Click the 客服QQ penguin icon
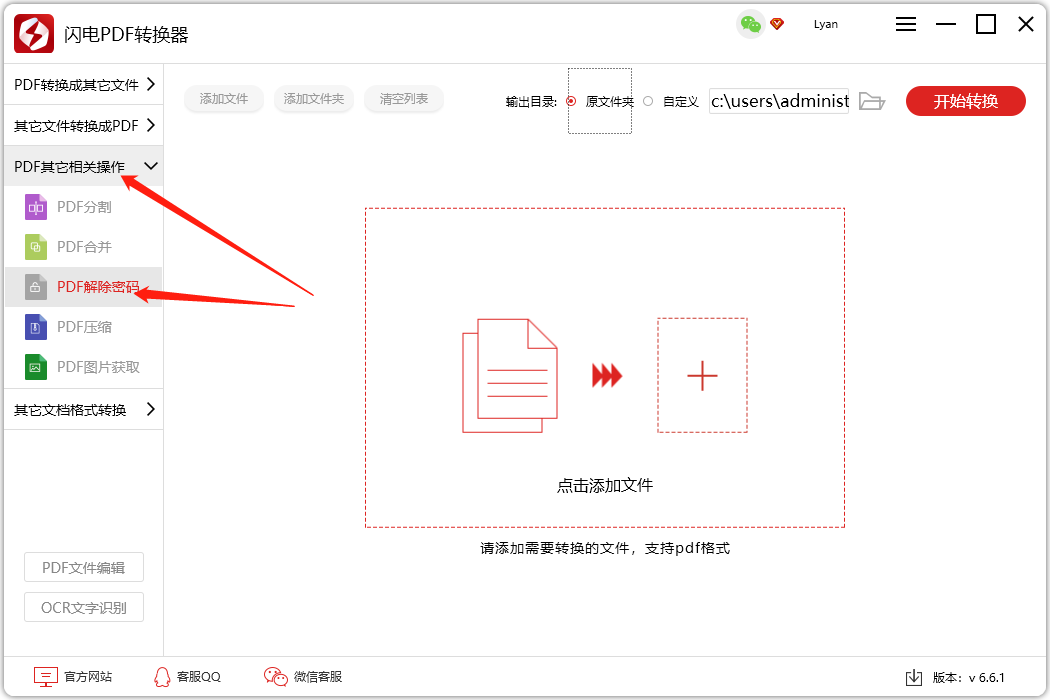Image resolution: width=1050 pixels, height=700 pixels. [162, 677]
